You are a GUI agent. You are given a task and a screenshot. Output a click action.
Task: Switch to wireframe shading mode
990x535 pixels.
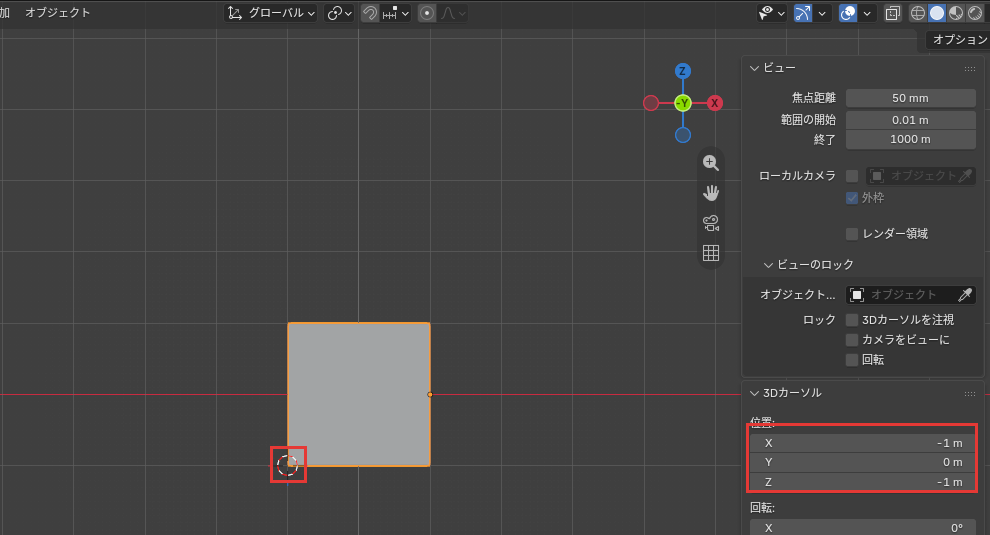918,13
